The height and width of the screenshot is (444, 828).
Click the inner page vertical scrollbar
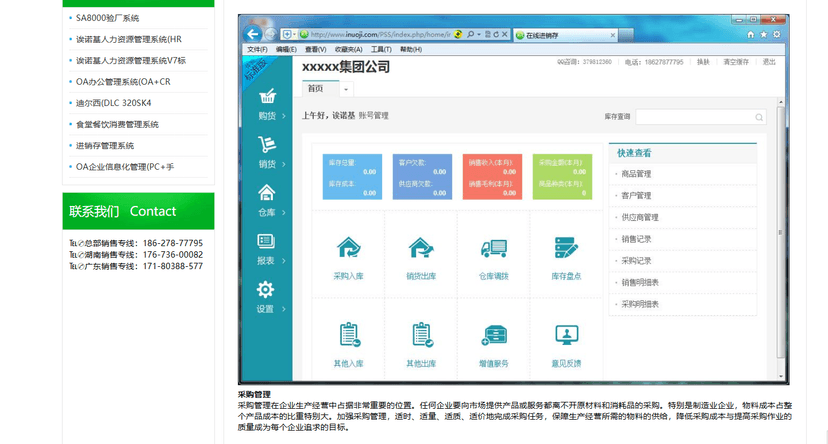pos(780,232)
